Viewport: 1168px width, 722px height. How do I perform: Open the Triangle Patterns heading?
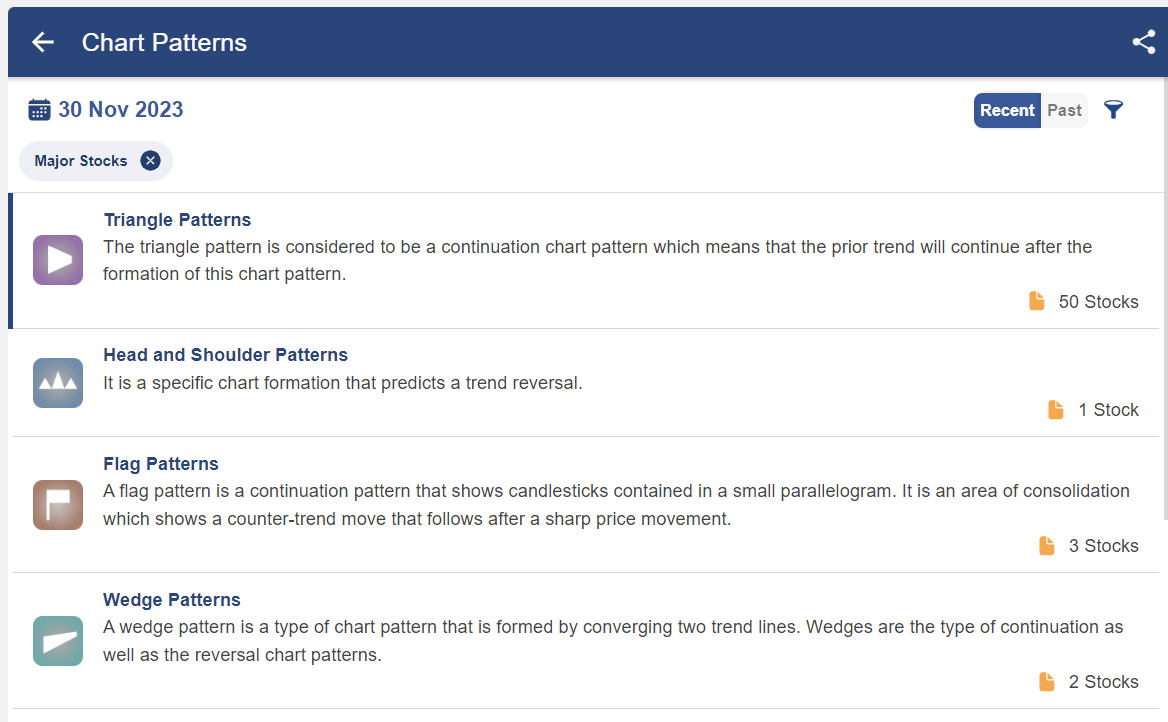tap(177, 220)
